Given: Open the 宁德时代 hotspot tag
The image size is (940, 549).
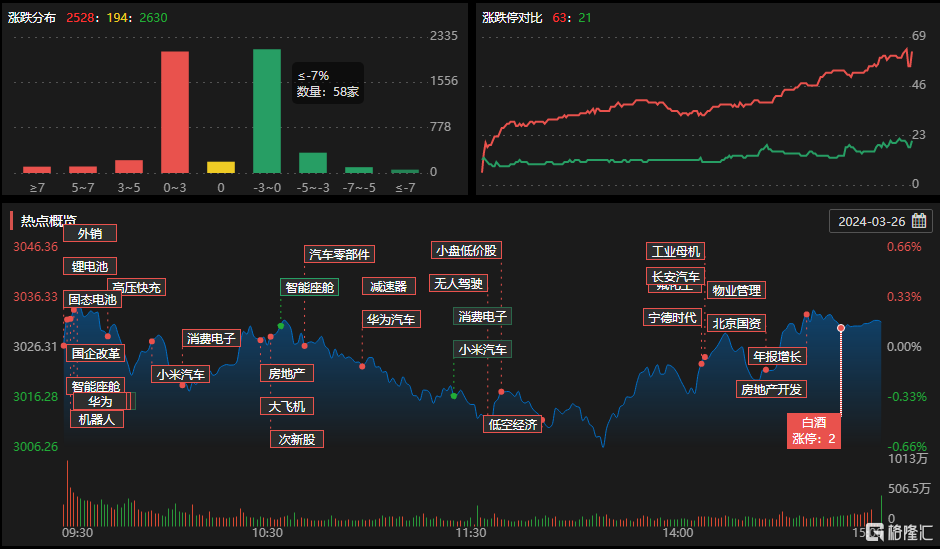Looking at the screenshot, I should coord(672,317).
